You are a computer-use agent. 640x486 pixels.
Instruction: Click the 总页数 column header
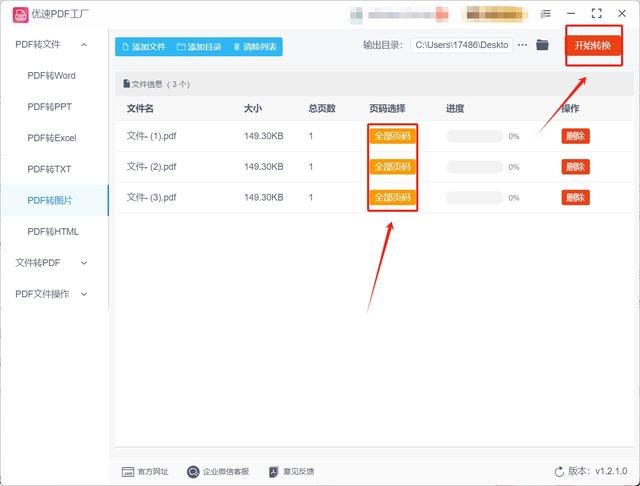pos(322,109)
